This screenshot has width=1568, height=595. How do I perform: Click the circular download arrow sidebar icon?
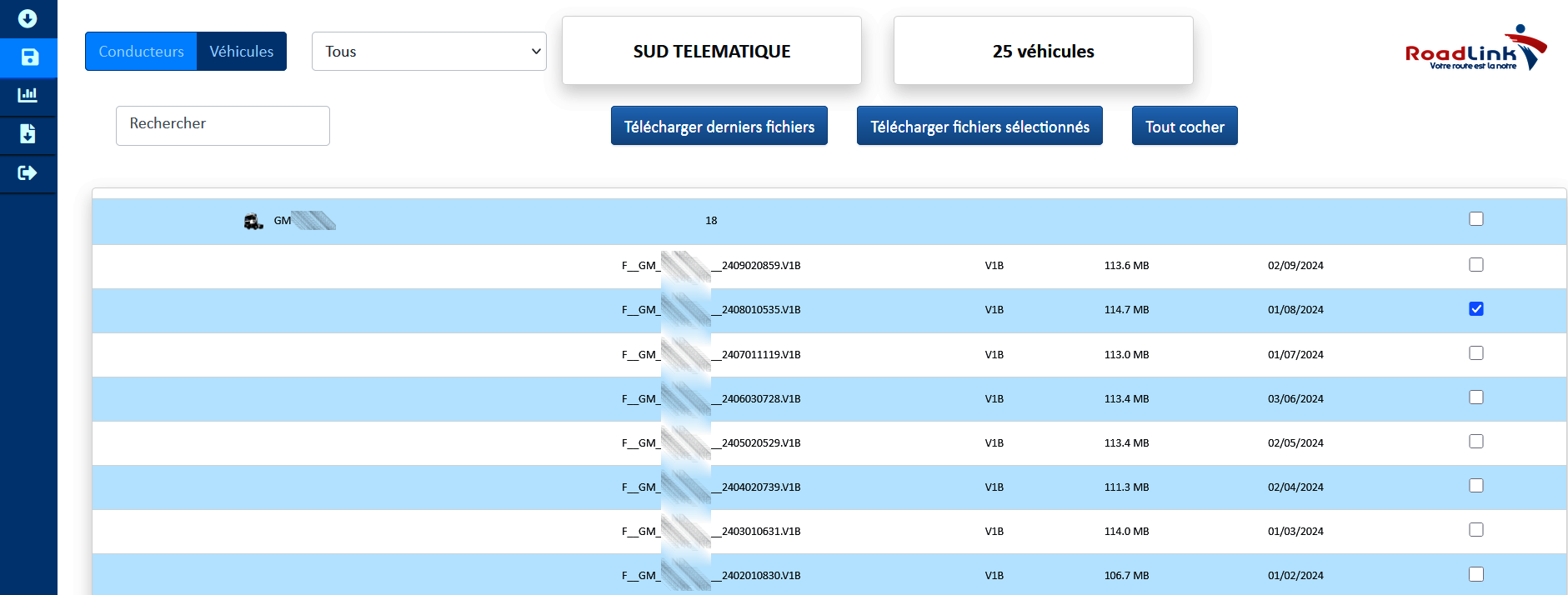click(28, 18)
